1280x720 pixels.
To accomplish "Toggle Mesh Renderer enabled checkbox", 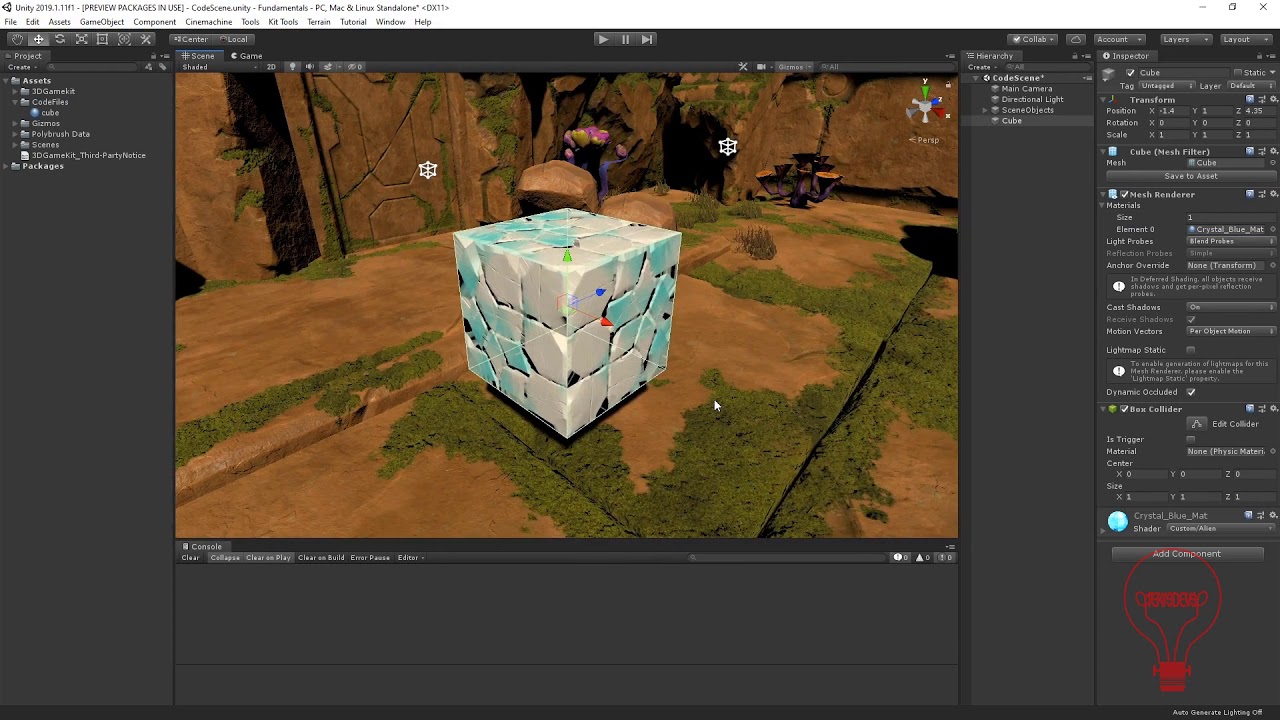I will point(1124,195).
